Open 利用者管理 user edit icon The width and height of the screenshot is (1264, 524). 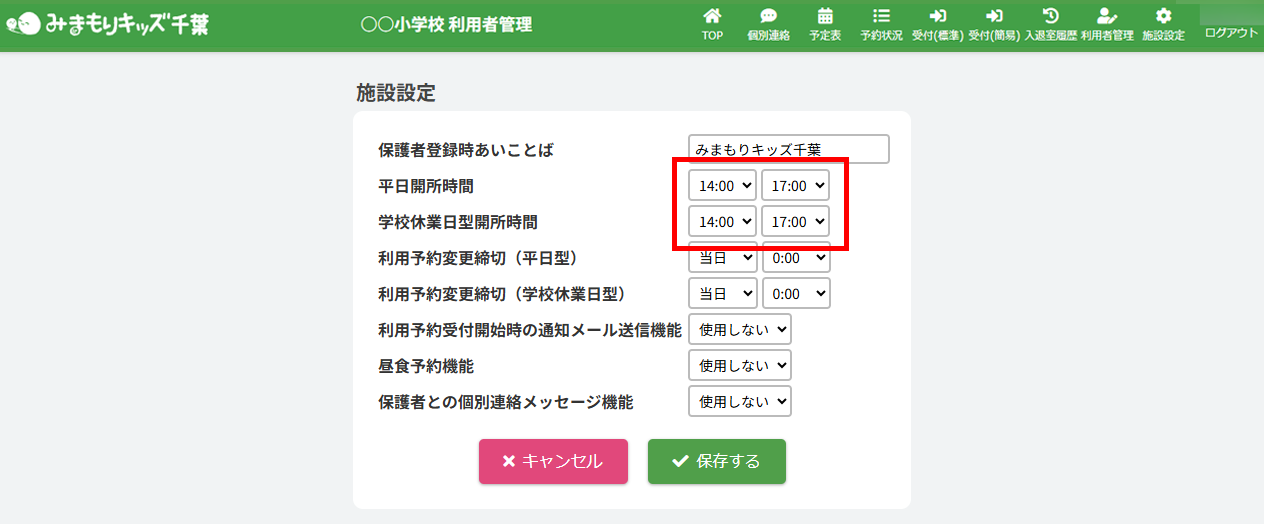coord(1106,17)
